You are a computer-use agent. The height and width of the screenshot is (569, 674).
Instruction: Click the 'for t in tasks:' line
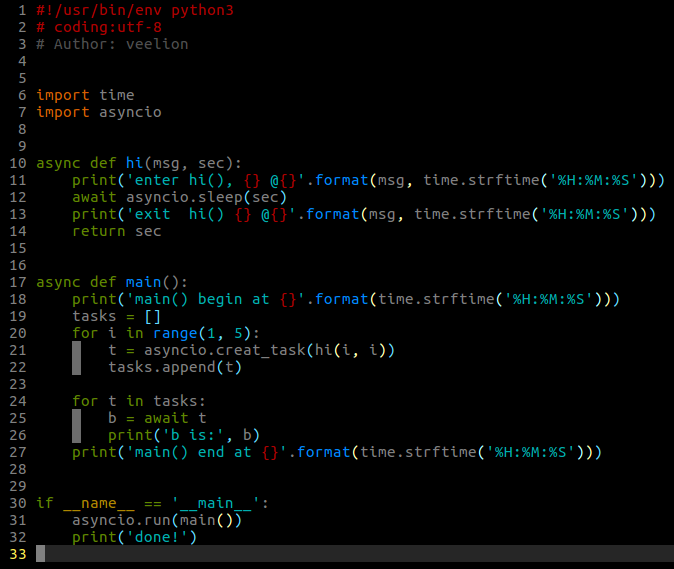[139, 402]
